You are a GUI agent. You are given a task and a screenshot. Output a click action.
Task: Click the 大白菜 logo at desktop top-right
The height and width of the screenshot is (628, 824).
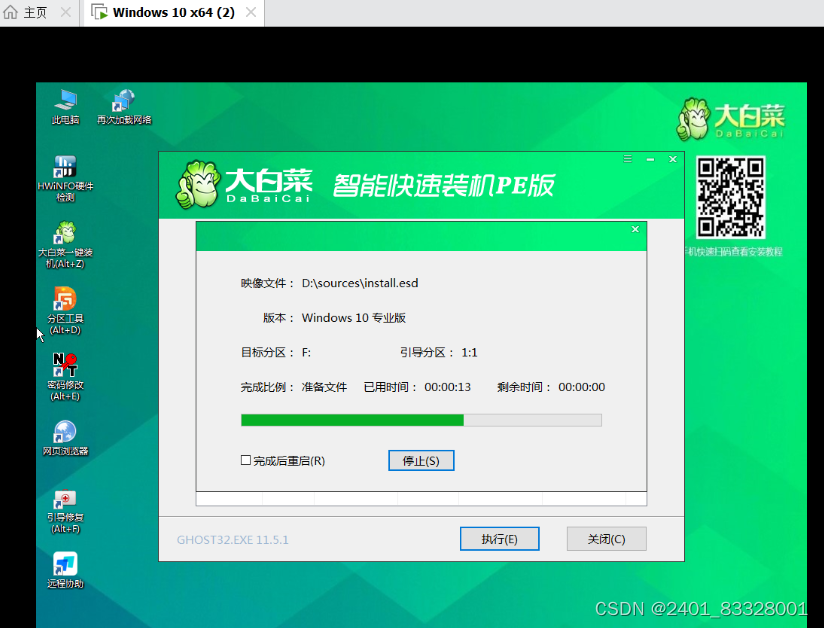point(731,119)
